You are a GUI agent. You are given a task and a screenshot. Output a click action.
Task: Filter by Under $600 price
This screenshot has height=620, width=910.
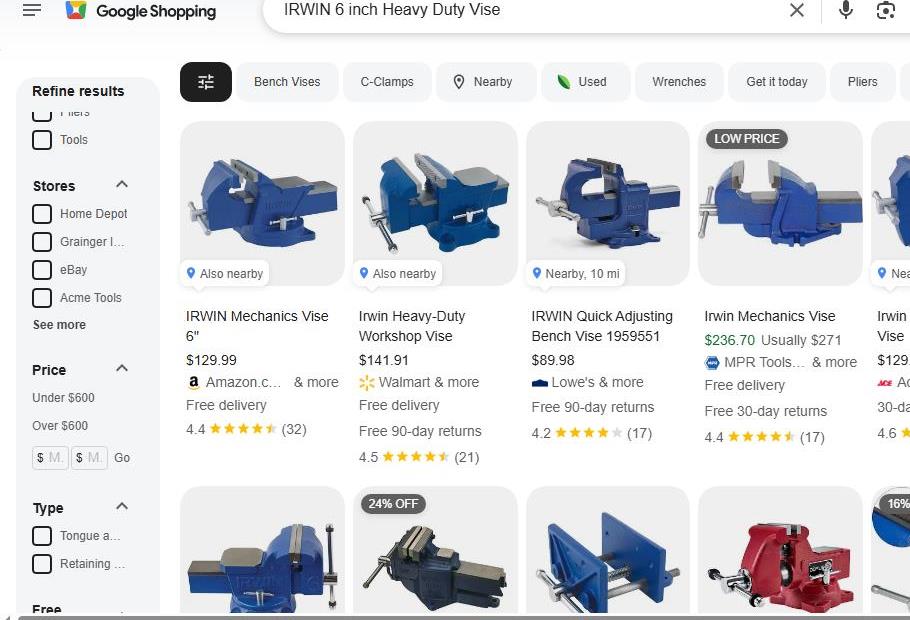click(x=63, y=398)
